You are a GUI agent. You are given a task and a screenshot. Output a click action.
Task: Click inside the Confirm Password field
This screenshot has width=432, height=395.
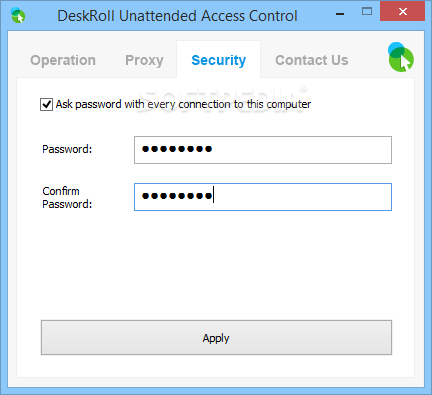pos(263,197)
